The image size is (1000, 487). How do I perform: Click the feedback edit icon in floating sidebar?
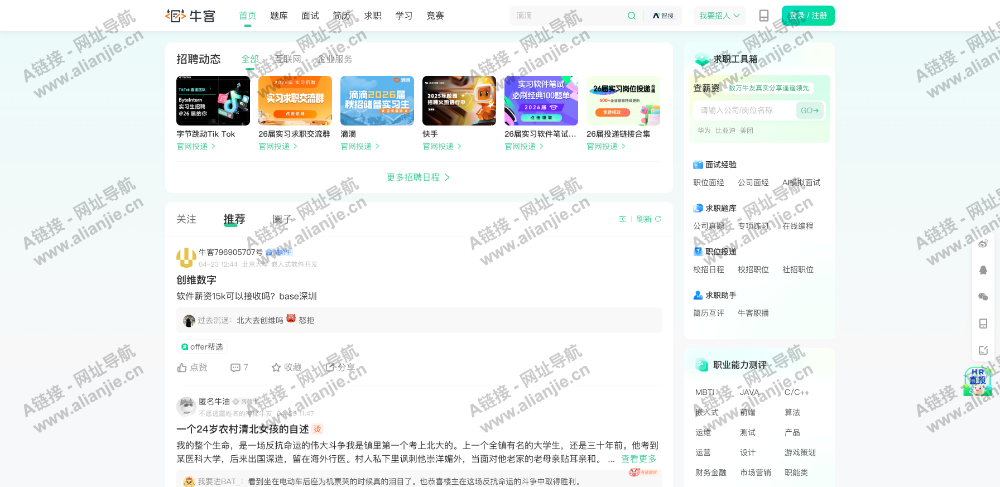click(x=983, y=350)
